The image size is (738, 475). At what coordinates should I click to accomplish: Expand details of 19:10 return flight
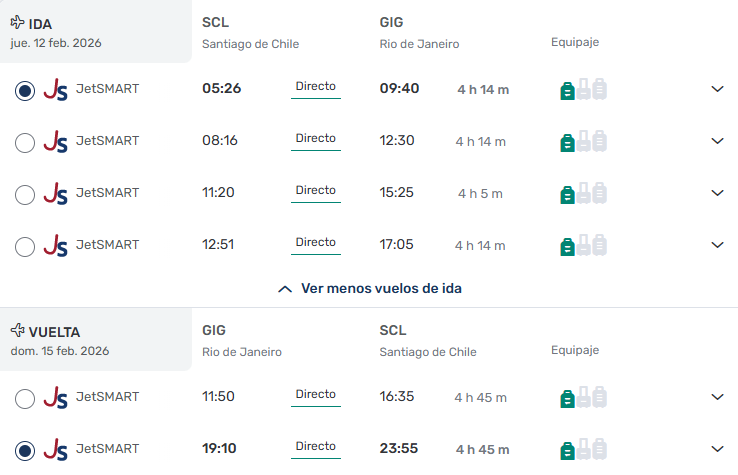(x=716, y=449)
